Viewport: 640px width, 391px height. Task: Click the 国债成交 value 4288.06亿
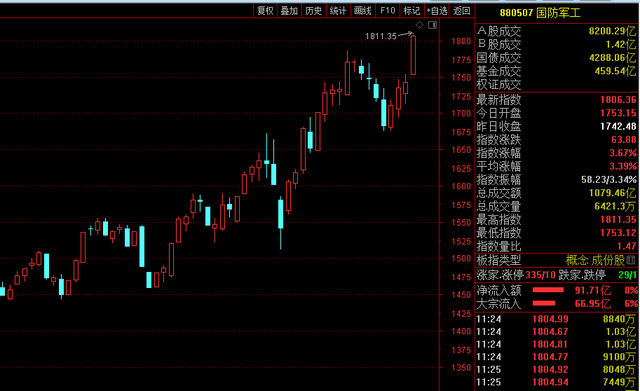612,58
